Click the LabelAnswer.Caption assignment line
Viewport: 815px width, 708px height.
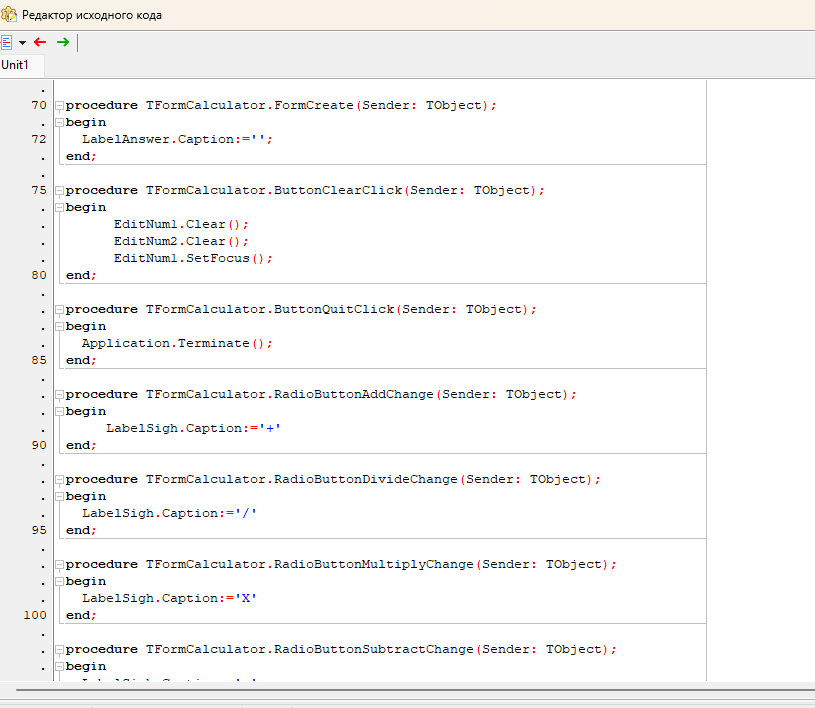tap(177, 139)
